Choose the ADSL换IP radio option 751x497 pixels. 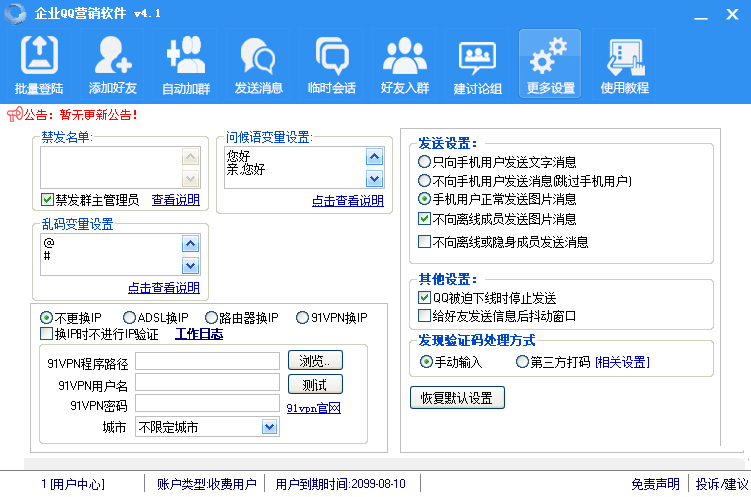[x=129, y=317]
